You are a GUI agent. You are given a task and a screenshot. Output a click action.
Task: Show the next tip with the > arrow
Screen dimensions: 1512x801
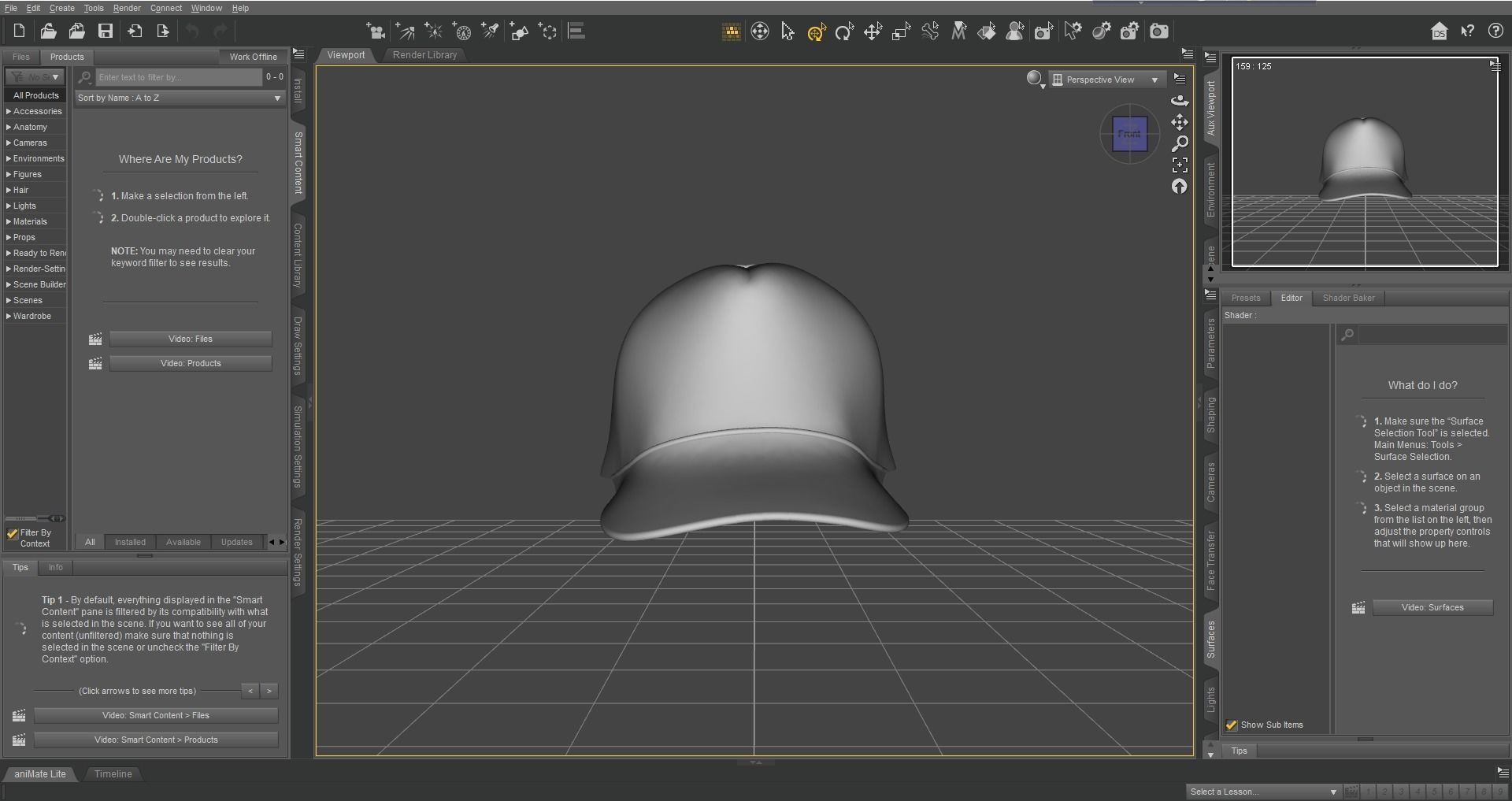[x=269, y=691]
